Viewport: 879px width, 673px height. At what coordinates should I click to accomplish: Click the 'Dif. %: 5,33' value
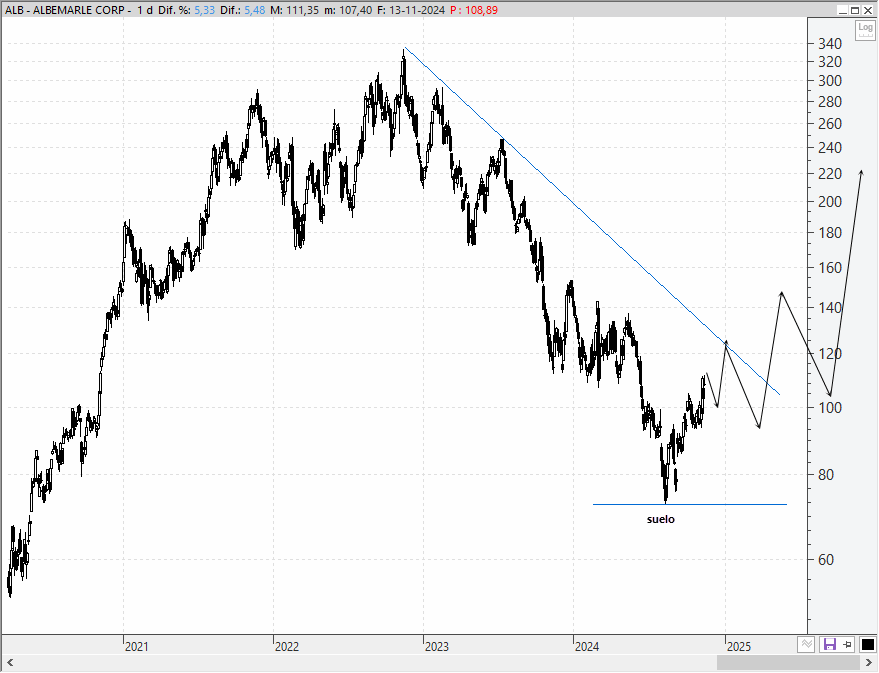pos(186,10)
